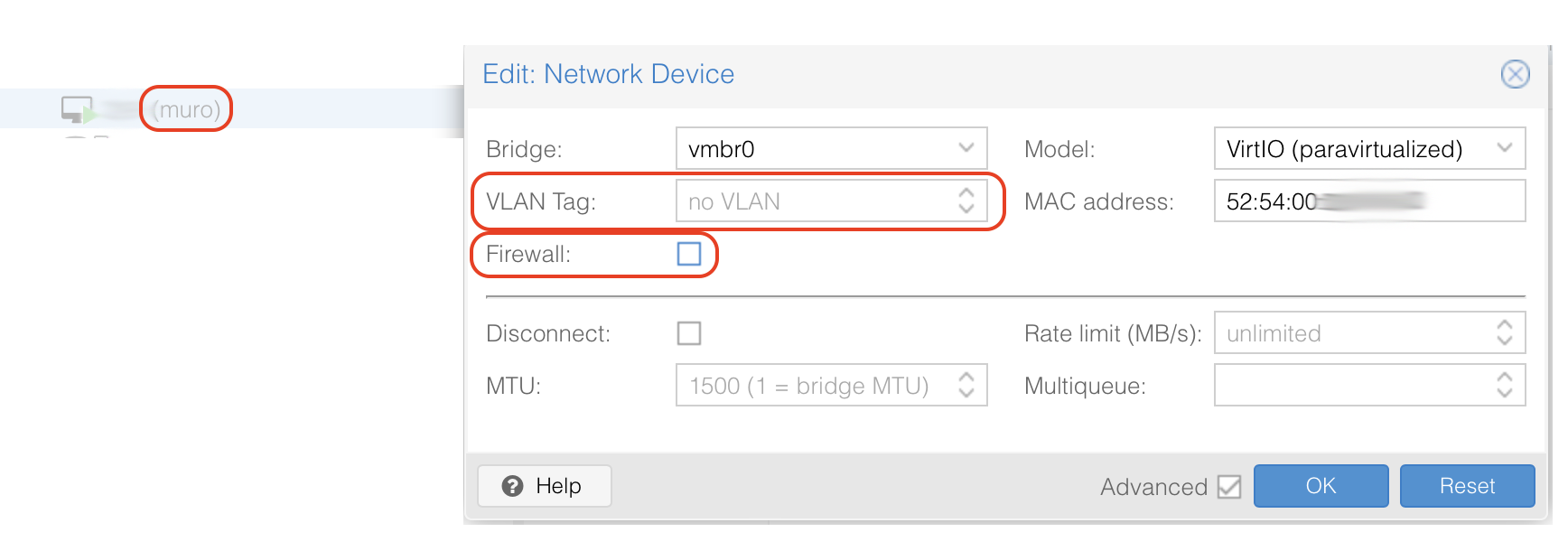This screenshot has height=551, width=1568.
Task: Click the VM monitor icon beside muro
Action: click(x=78, y=109)
